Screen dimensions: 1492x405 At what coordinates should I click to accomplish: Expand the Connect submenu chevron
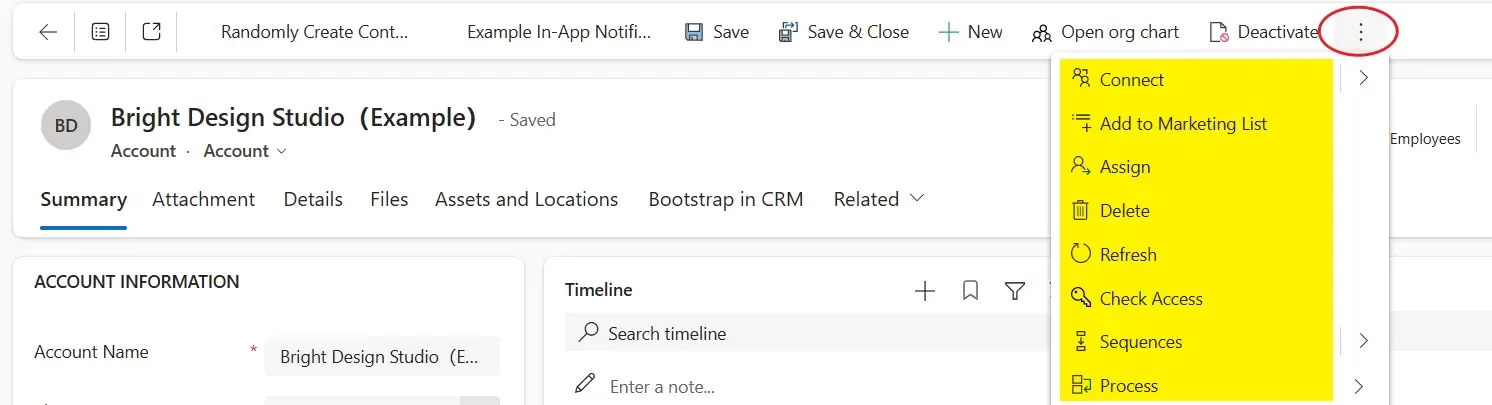click(x=1364, y=78)
